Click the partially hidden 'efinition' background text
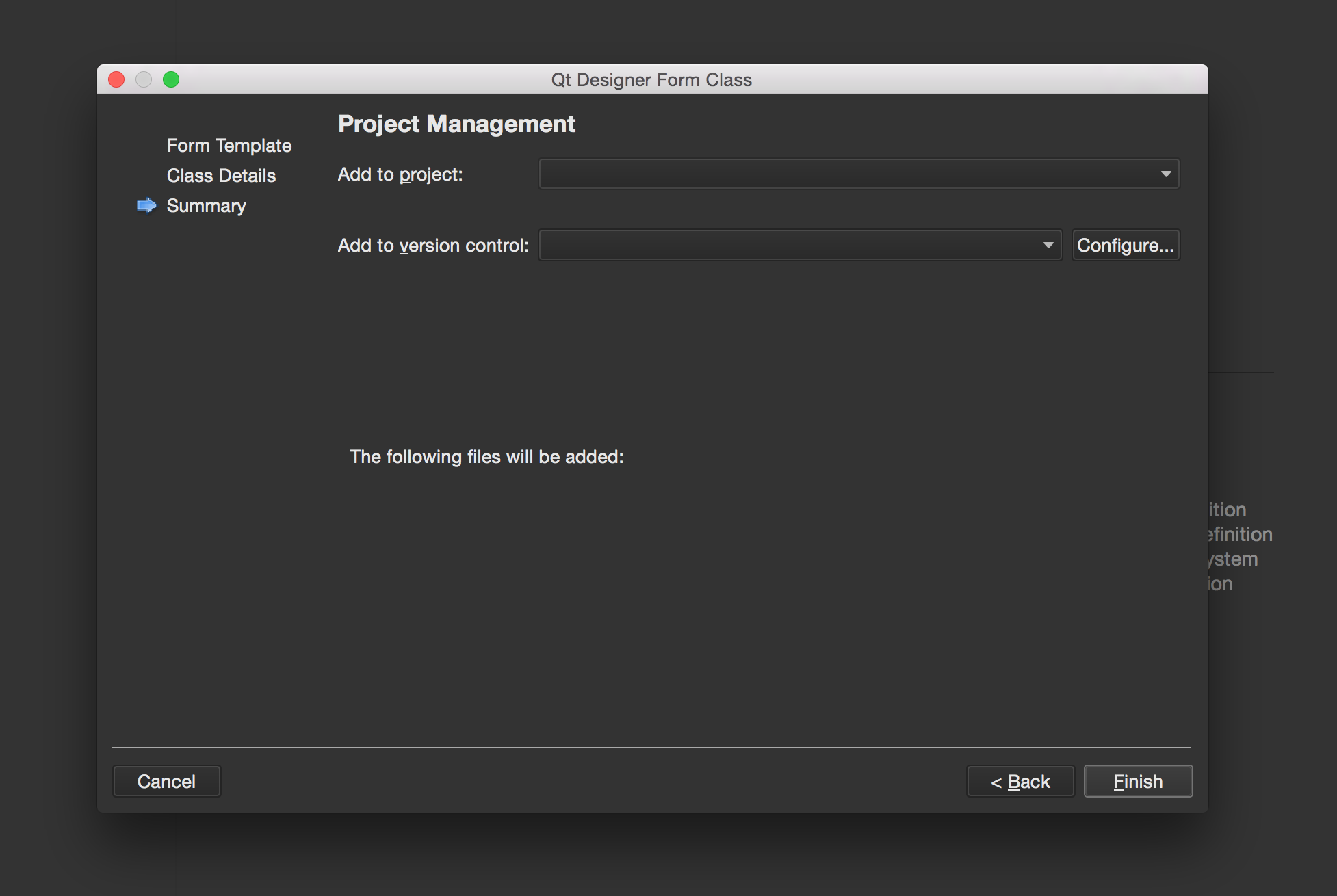The image size is (1337, 896). [x=1241, y=534]
